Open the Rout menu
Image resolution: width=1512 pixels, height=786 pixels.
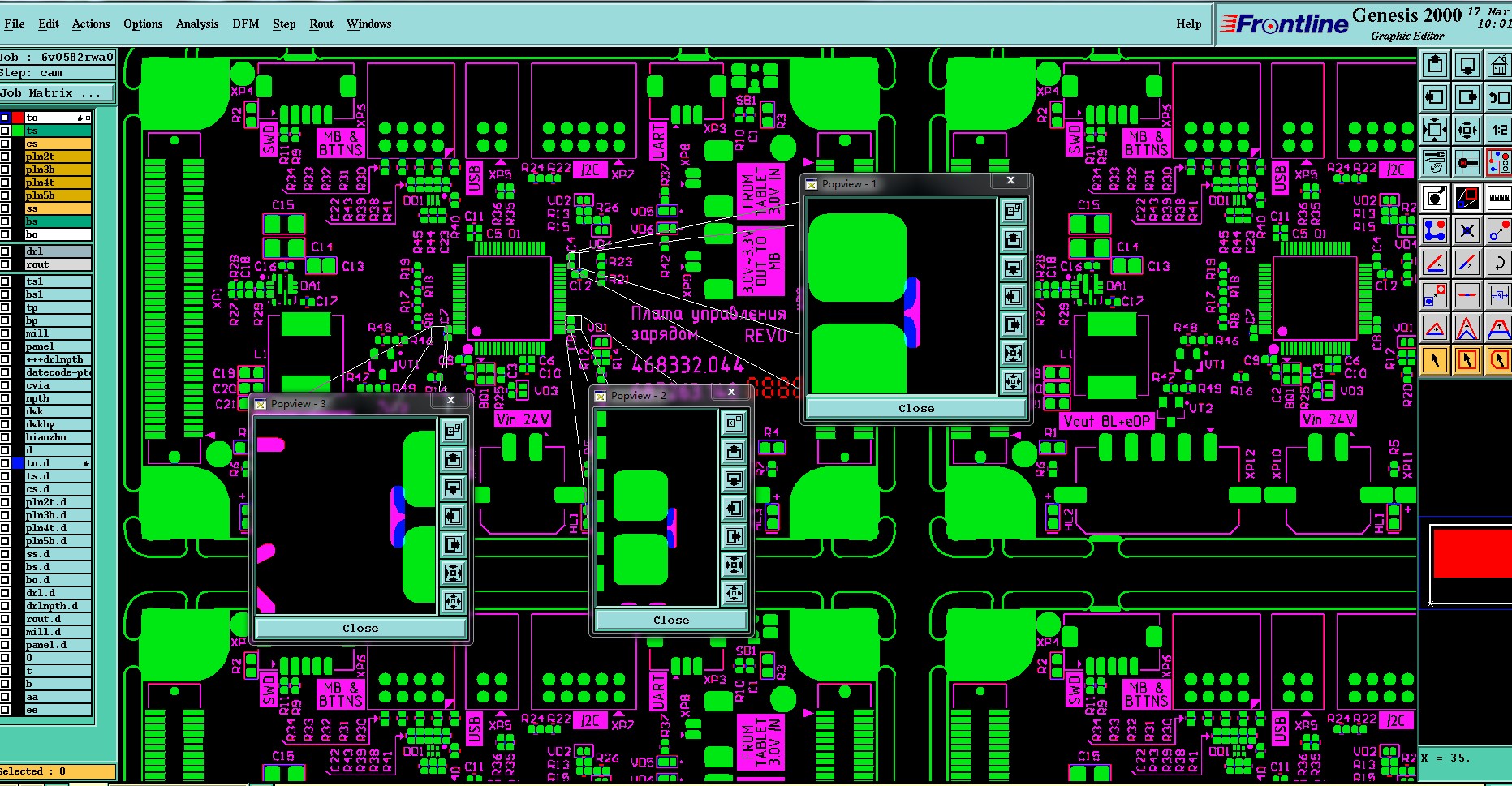click(321, 24)
